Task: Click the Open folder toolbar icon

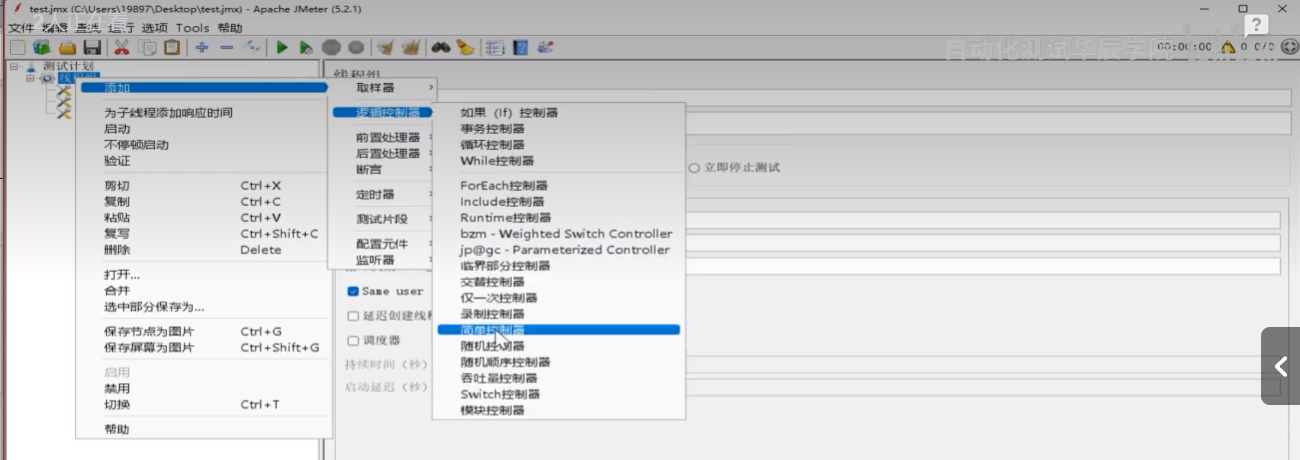Action: [67, 47]
